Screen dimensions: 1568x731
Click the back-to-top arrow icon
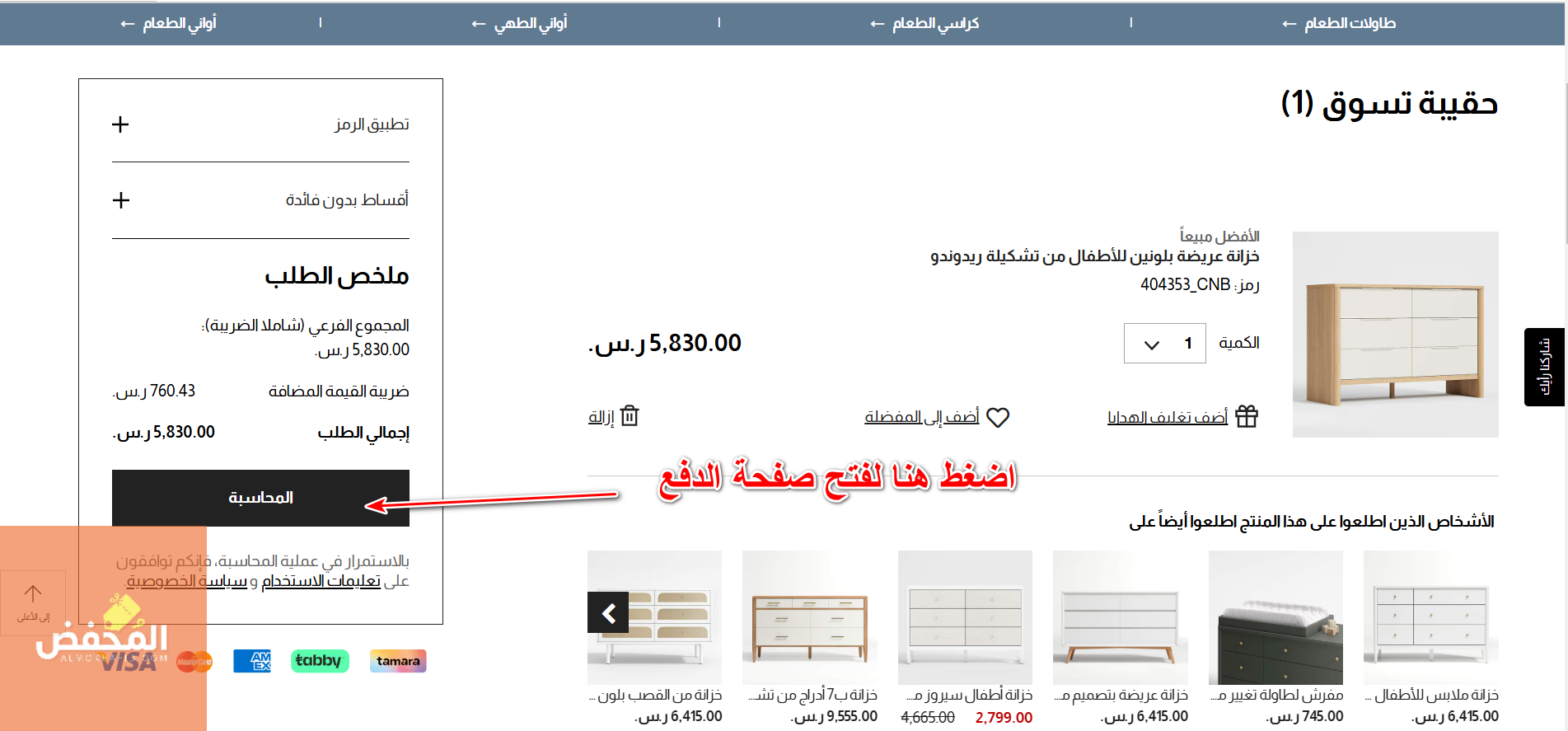[33, 595]
